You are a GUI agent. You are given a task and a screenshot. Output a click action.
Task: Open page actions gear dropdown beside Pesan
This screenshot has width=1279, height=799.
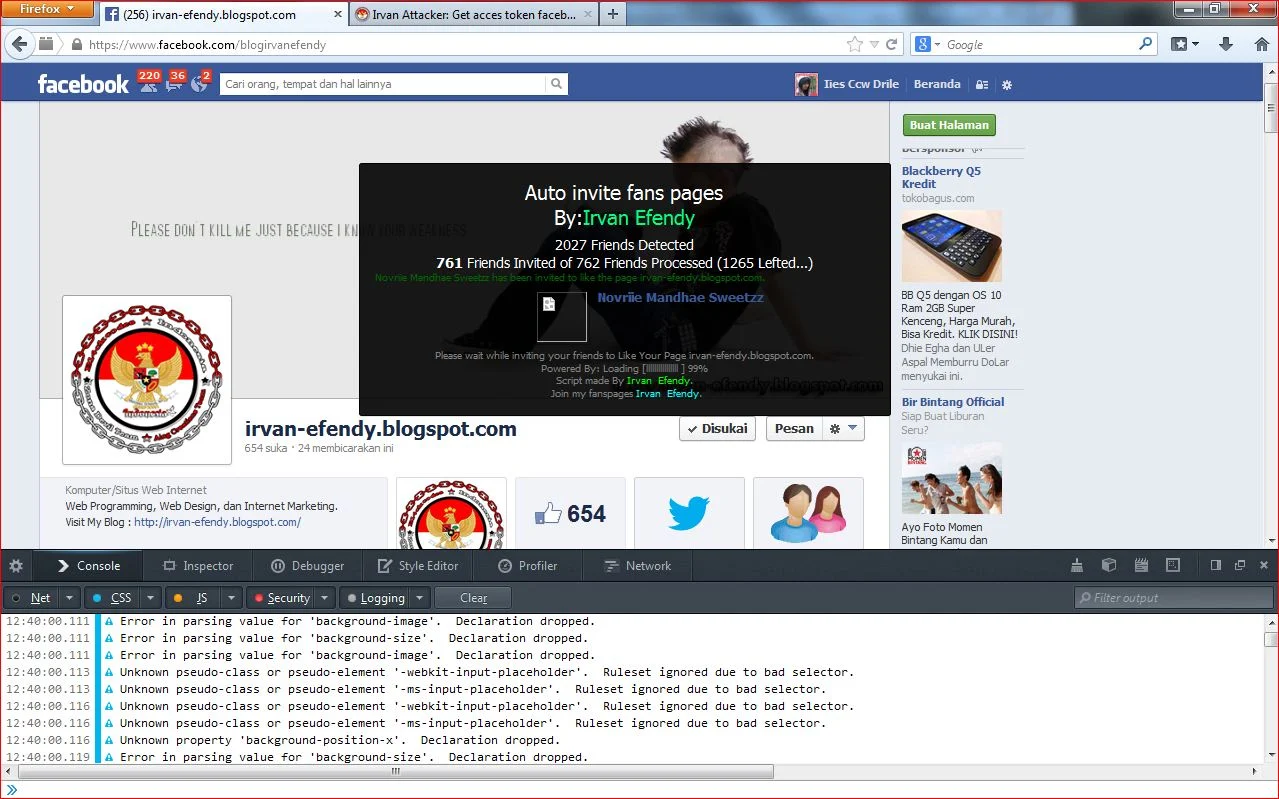point(843,429)
